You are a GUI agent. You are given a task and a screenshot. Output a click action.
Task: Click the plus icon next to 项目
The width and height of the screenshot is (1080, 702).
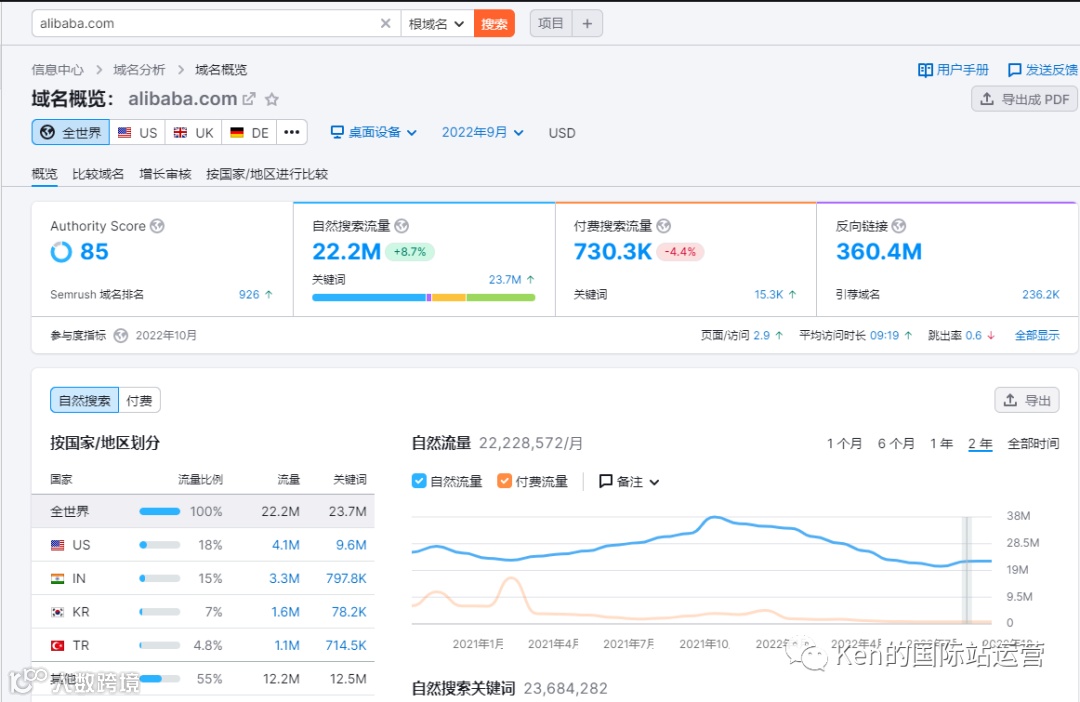tap(587, 23)
